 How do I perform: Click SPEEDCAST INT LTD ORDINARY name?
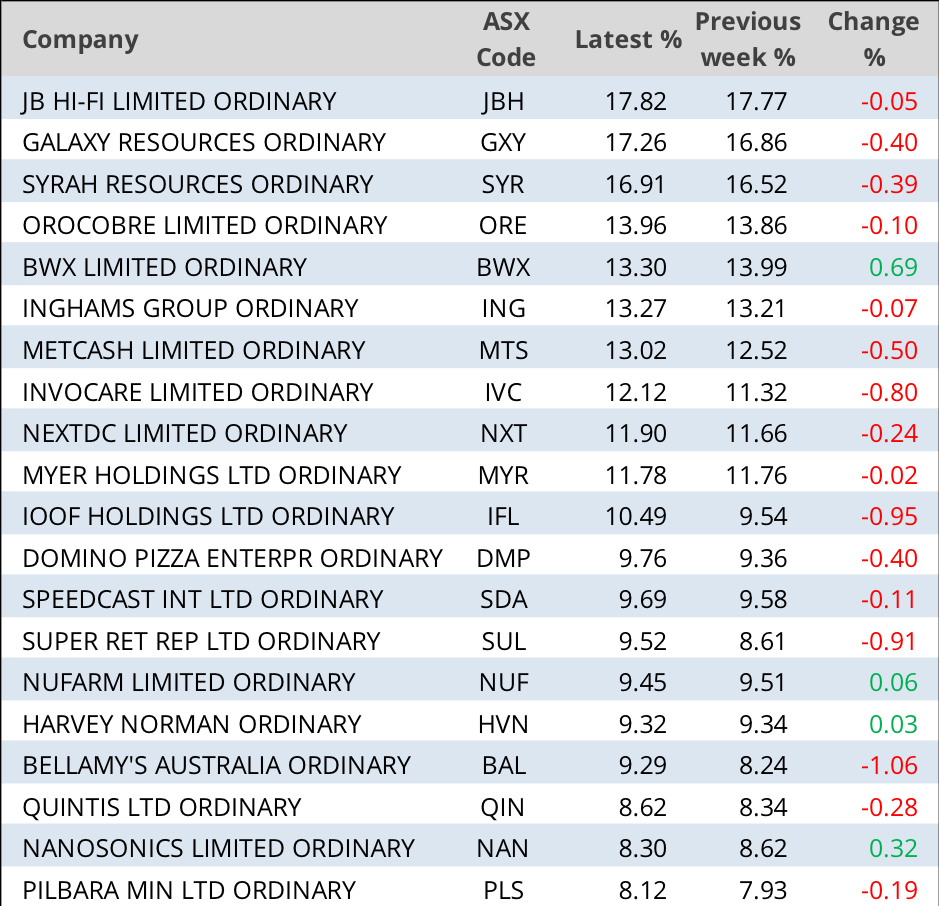[202, 599]
